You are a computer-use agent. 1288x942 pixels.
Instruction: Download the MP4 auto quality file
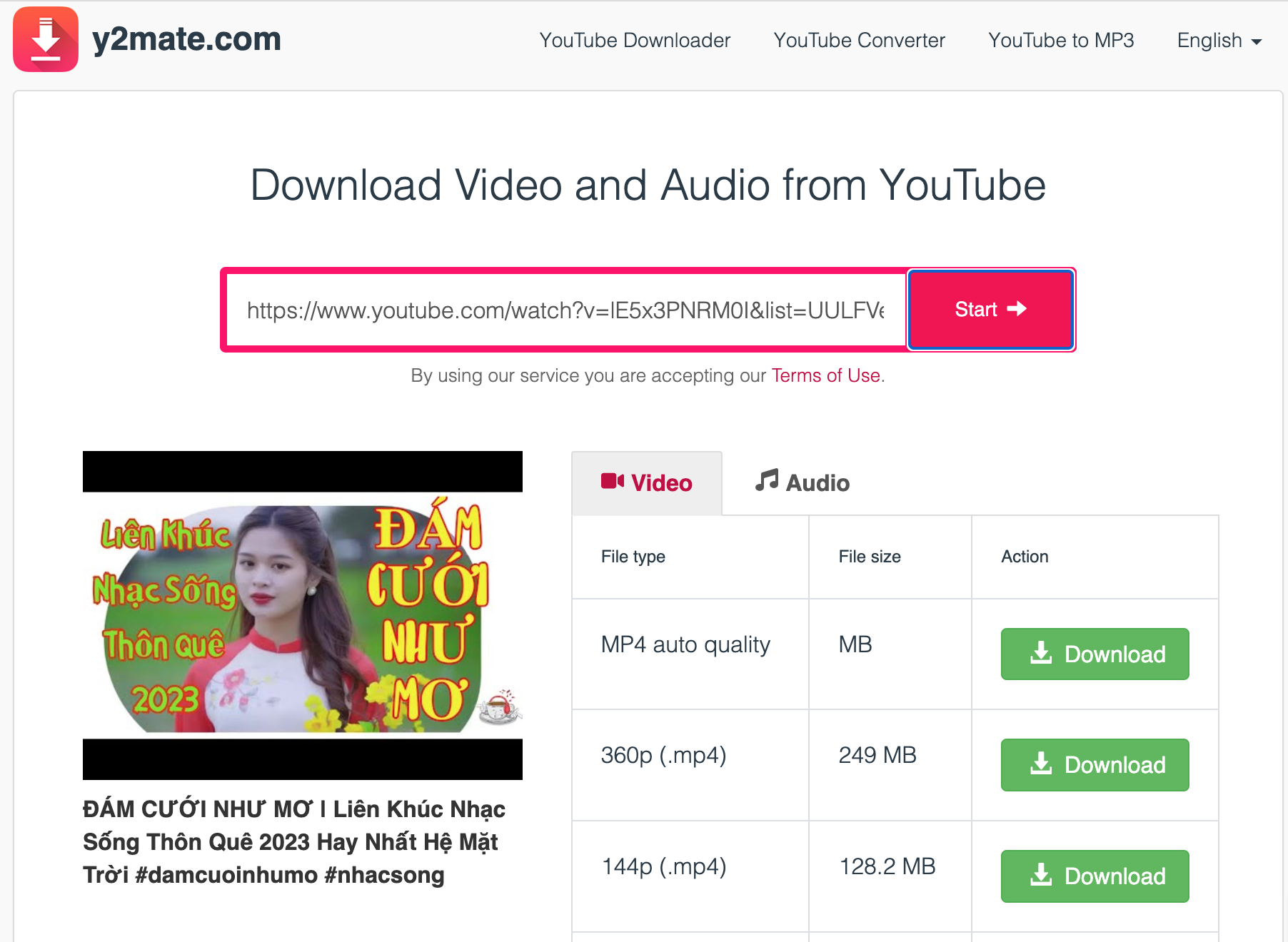pos(1095,654)
